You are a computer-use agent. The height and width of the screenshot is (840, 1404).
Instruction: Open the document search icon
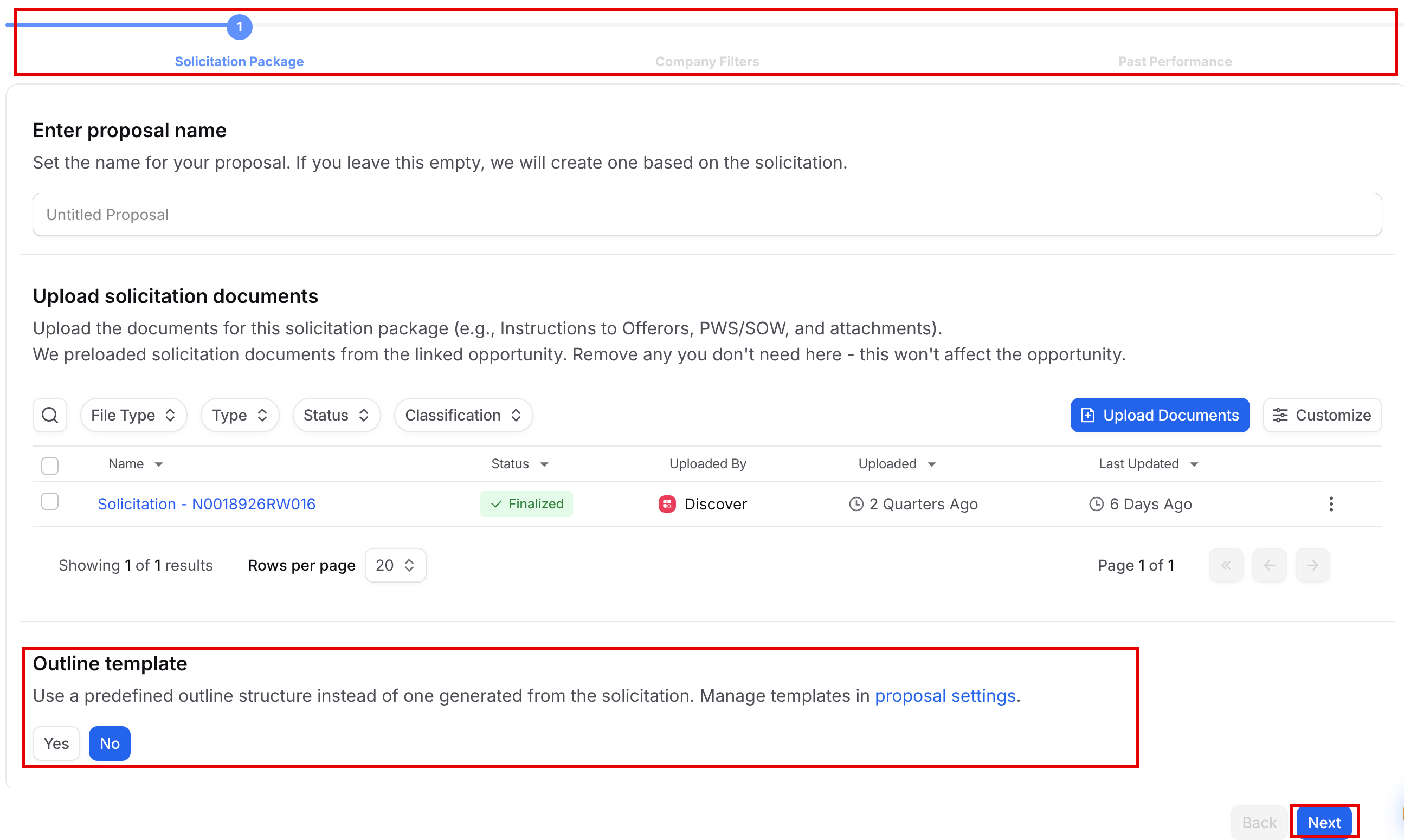[x=50, y=415]
